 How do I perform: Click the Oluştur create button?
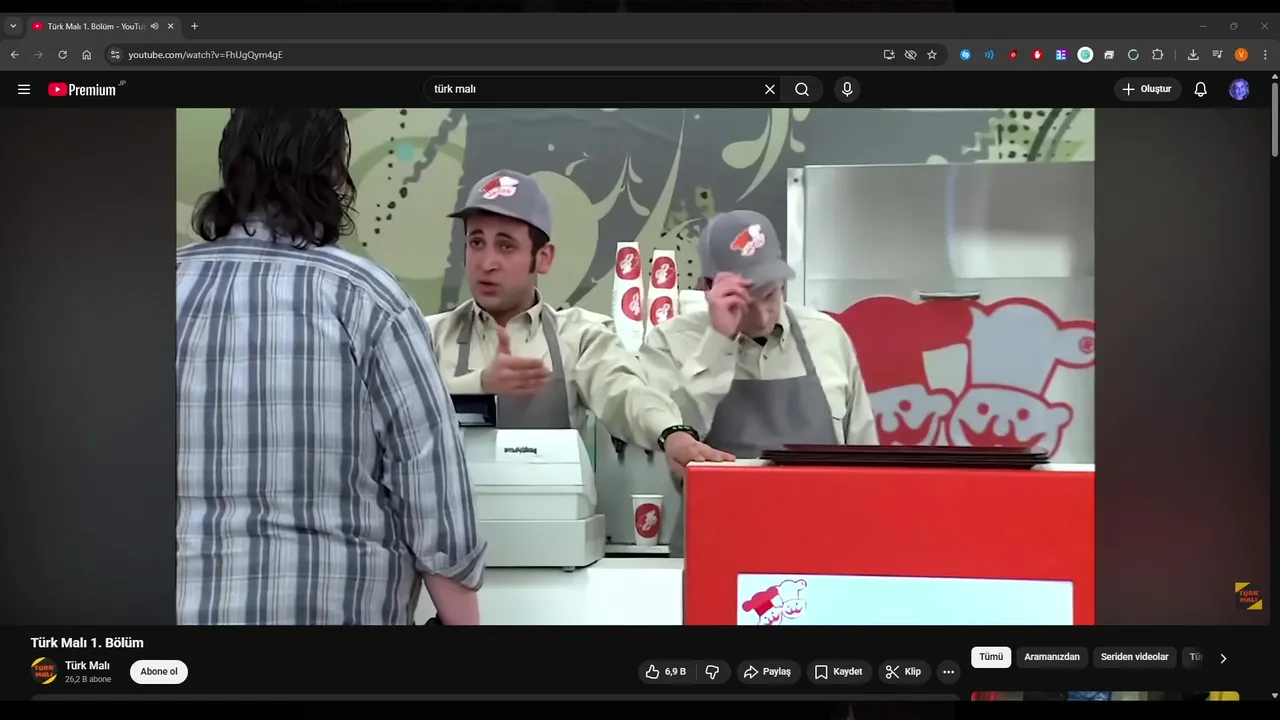click(1147, 89)
